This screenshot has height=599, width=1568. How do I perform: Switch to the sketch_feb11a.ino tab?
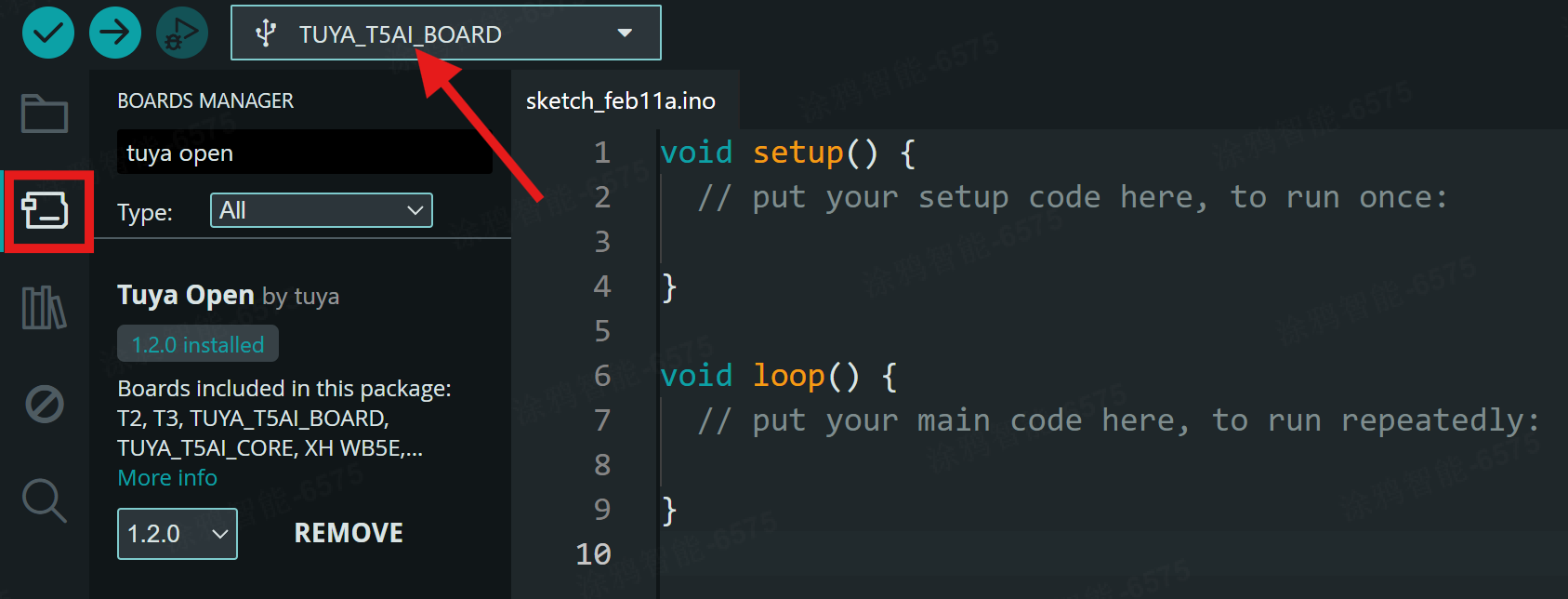(x=621, y=100)
